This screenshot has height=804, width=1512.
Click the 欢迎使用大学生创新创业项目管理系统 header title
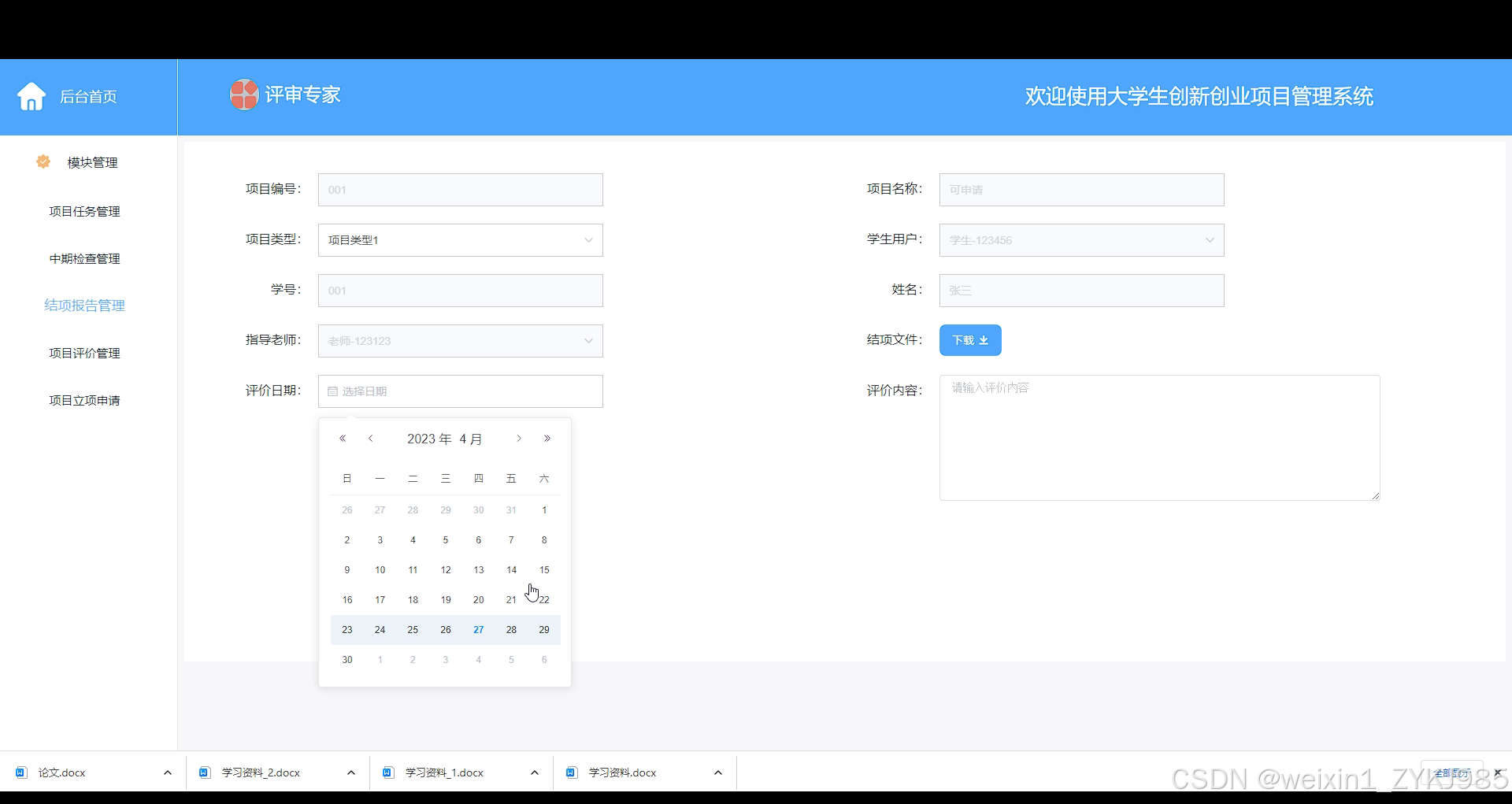click(1199, 96)
